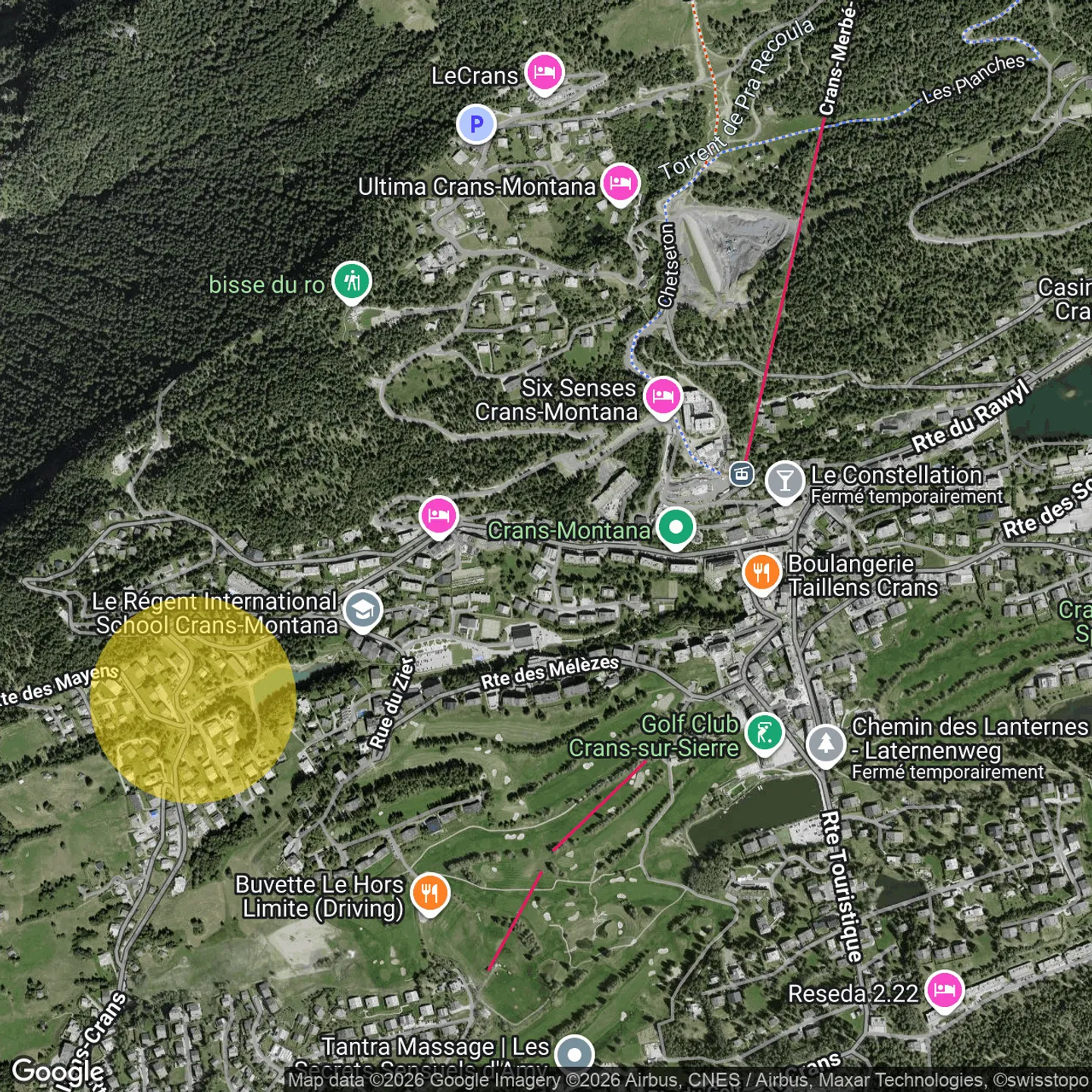Click the "bisse du ro" label
The image size is (1092, 1092).
[267, 285]
